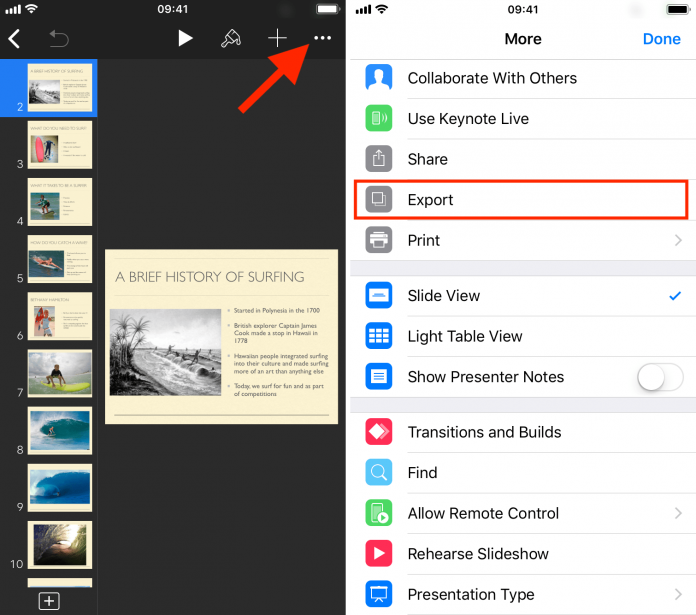696x615 pixels.
Task: Switch to Light Table View
Action: (x=464, y=337)
